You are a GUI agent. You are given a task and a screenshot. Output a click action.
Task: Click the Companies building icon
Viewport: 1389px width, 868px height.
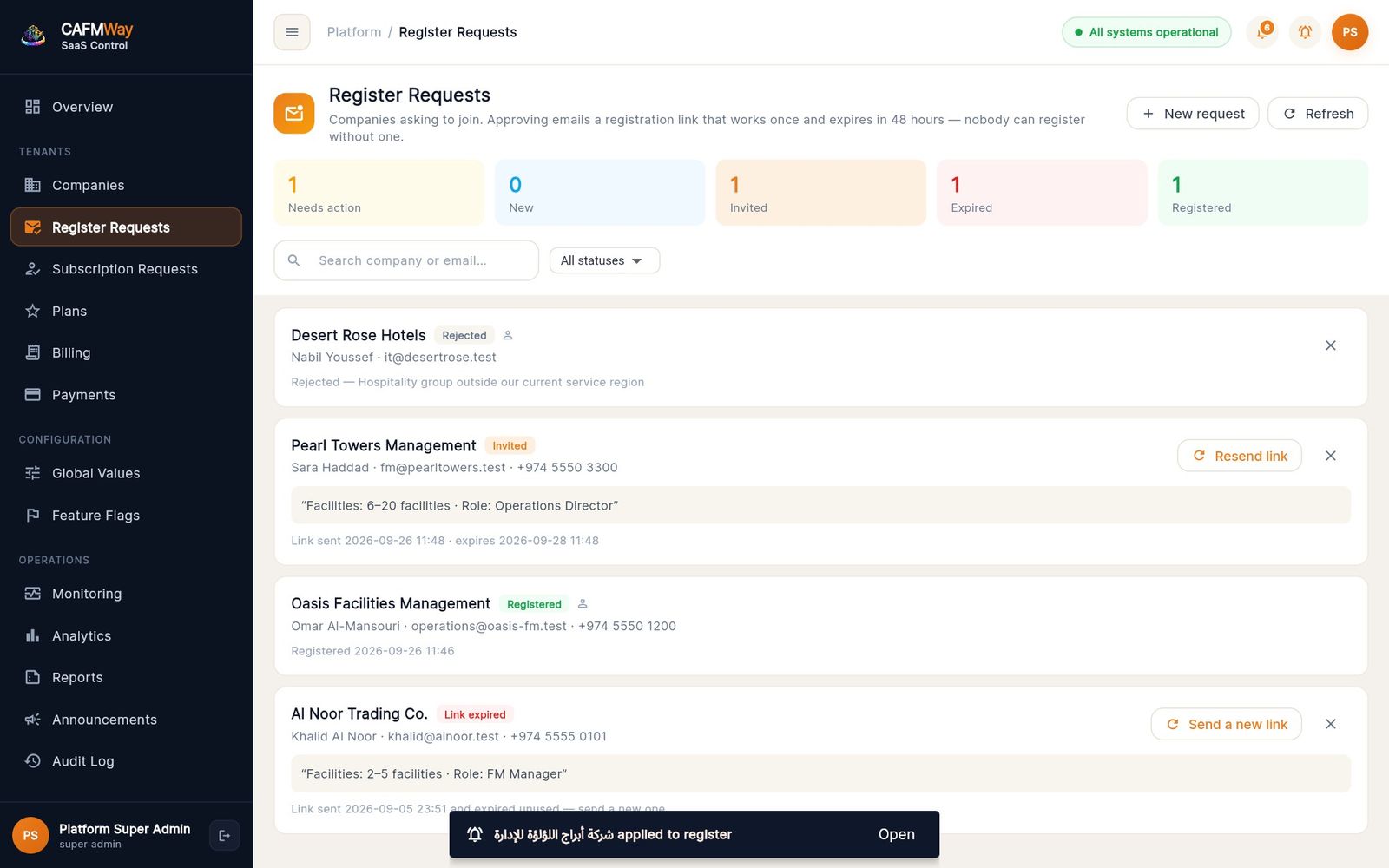coord(33,185)
